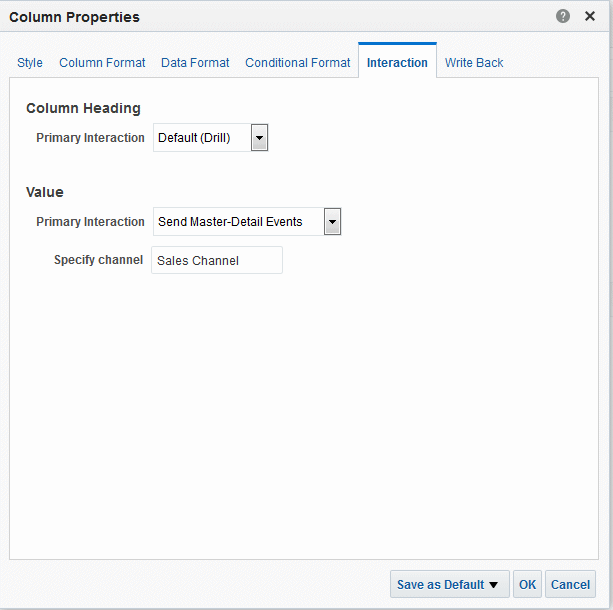The image size is (613, 610).
Task: Go to the Data Format tab
Action: click(x=195, y=63)
